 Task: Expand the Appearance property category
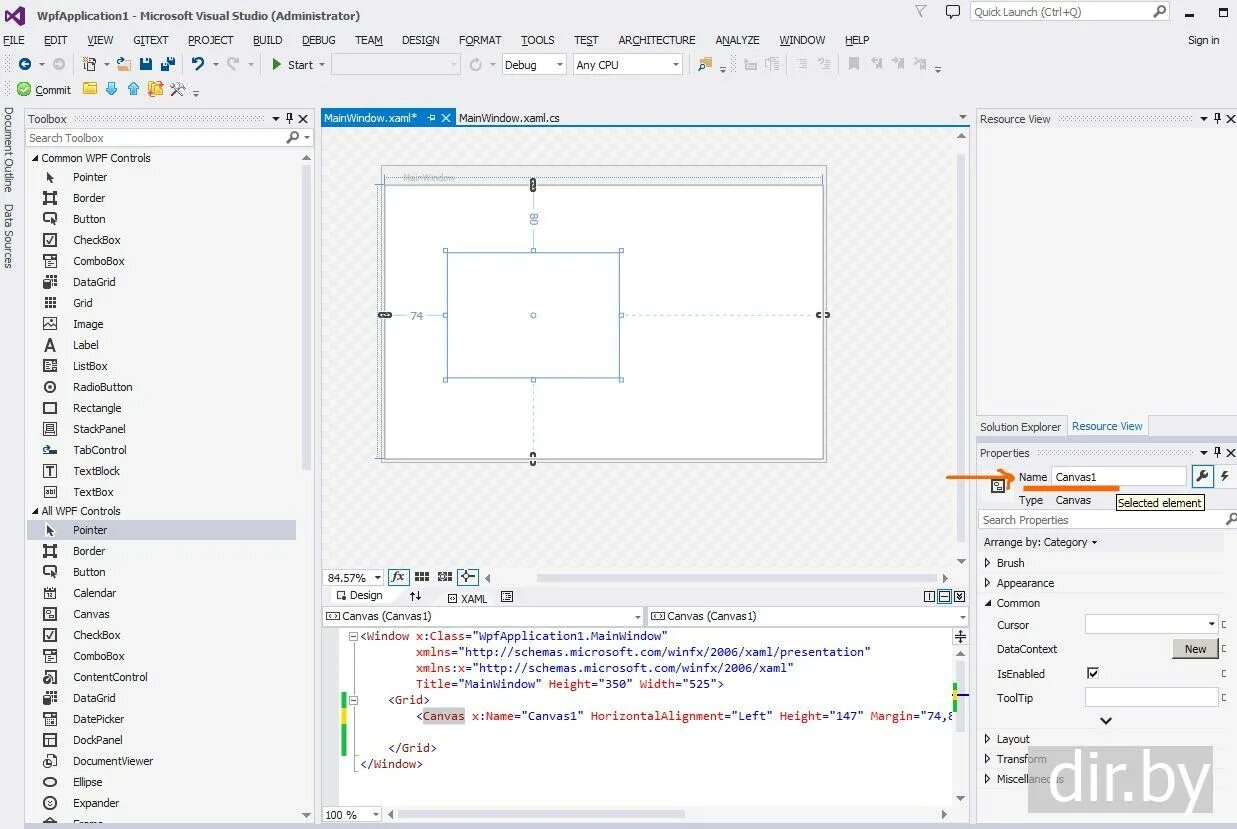coord(988,583)
